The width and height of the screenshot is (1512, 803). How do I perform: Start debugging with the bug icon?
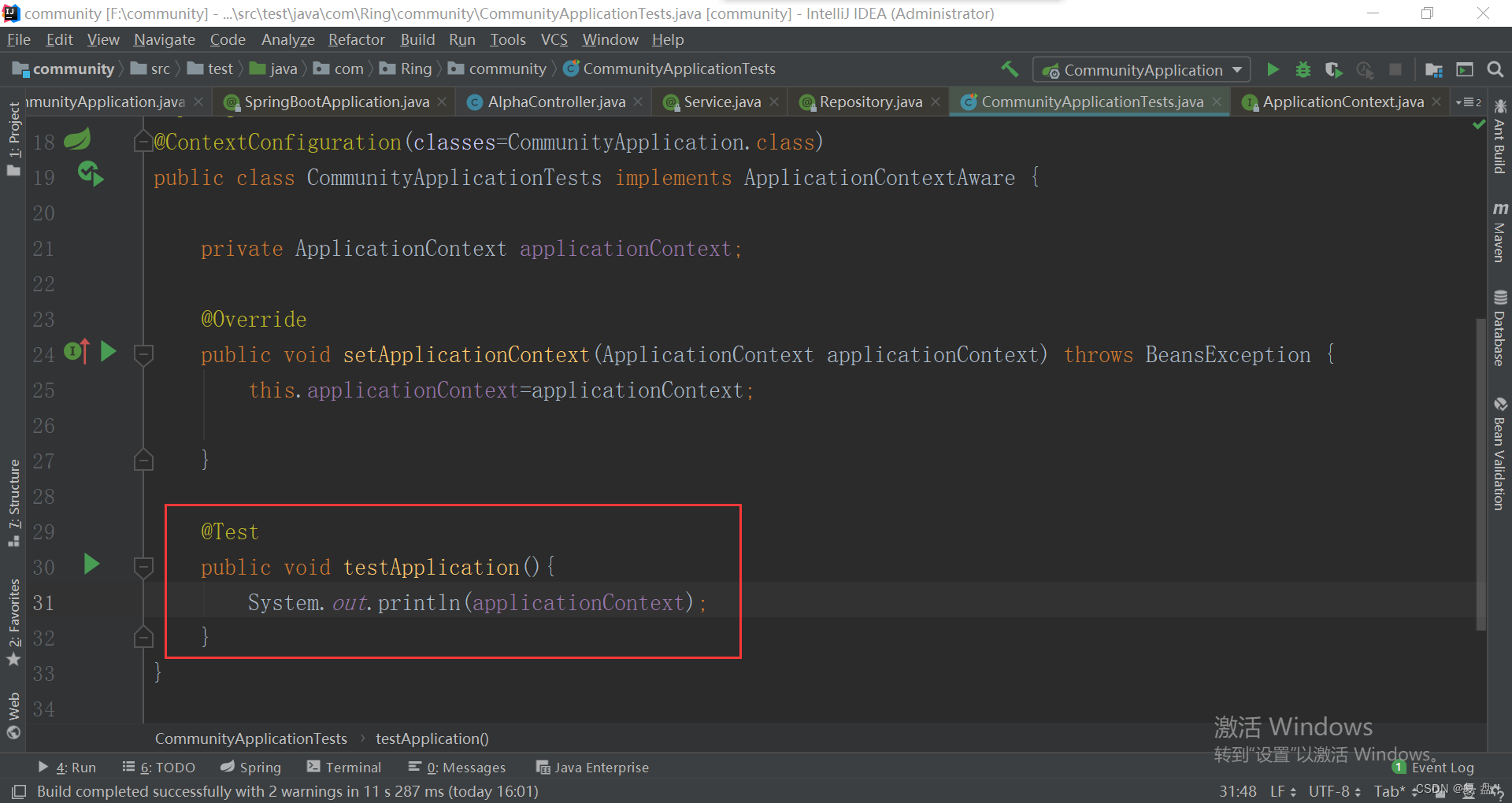point(1303,69)
